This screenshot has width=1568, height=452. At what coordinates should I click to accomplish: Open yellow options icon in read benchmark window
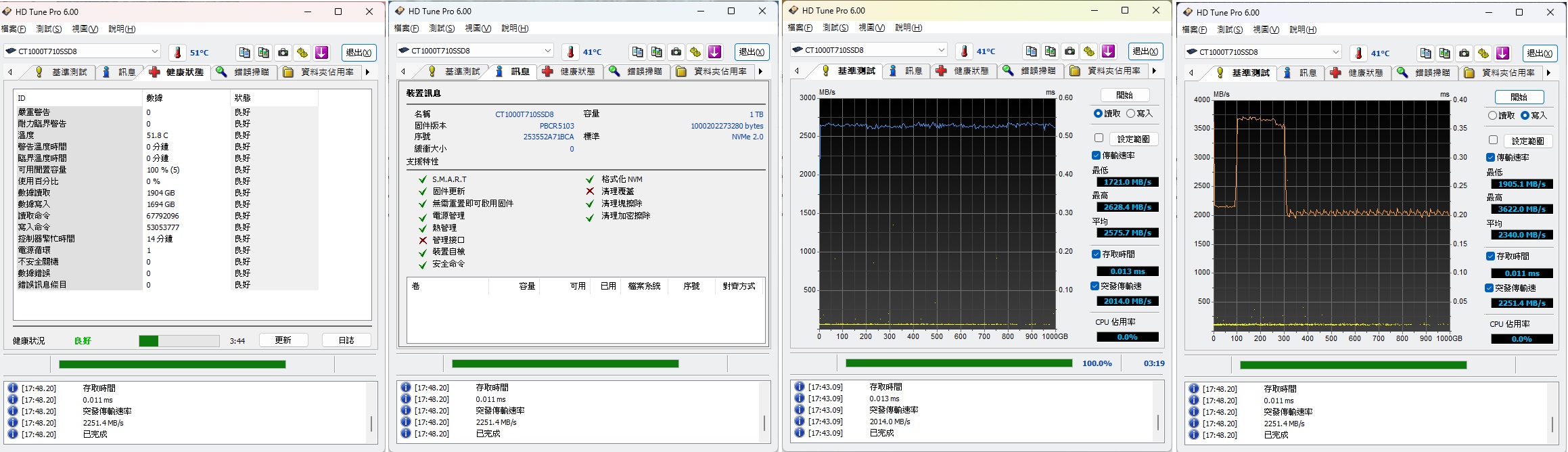[x=1089, y=51]
